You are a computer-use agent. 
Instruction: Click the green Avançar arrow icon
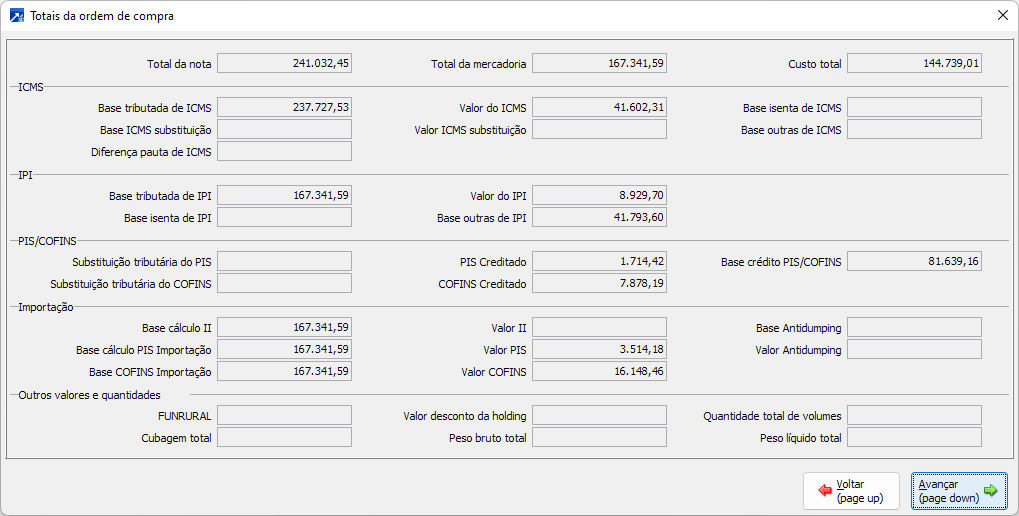click(990, 491)
